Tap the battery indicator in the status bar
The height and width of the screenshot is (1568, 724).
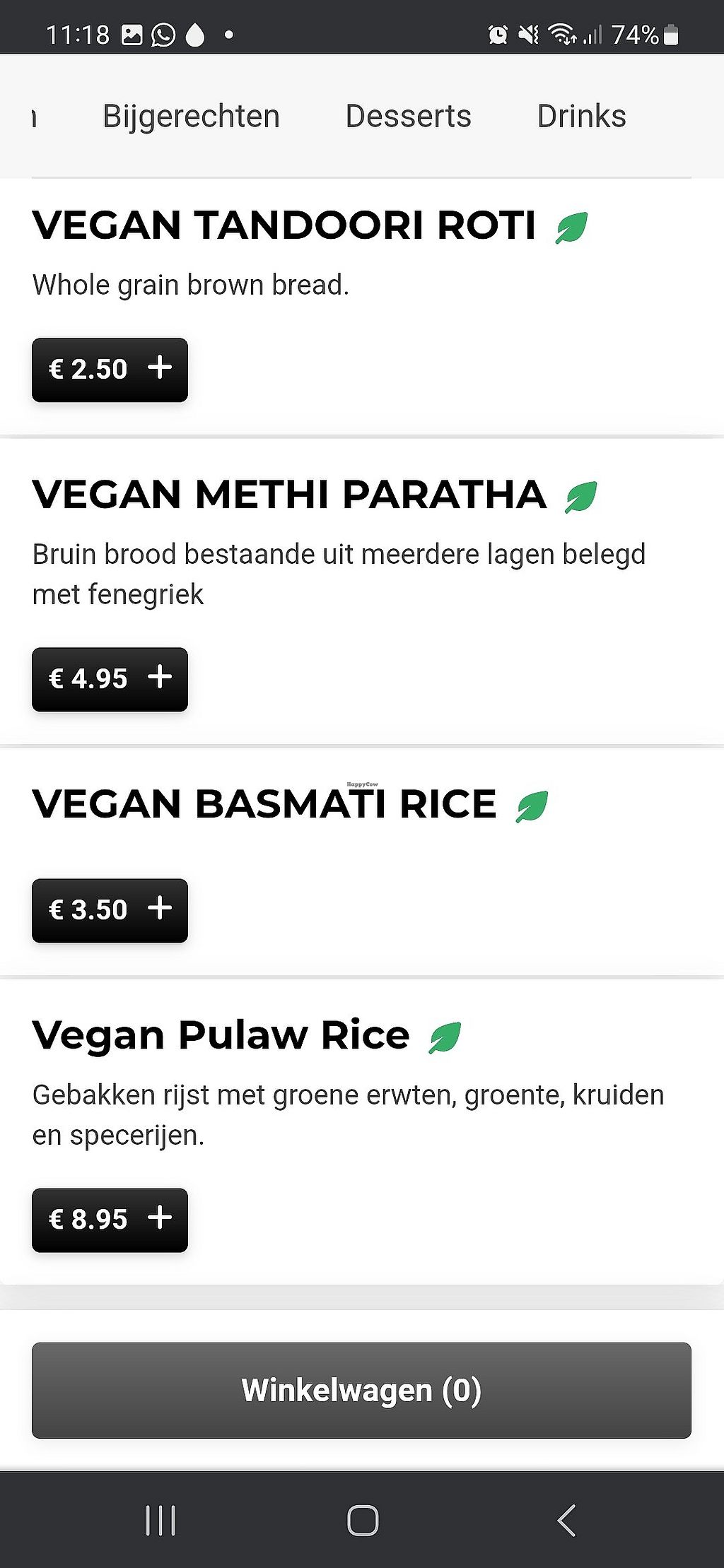672,35
